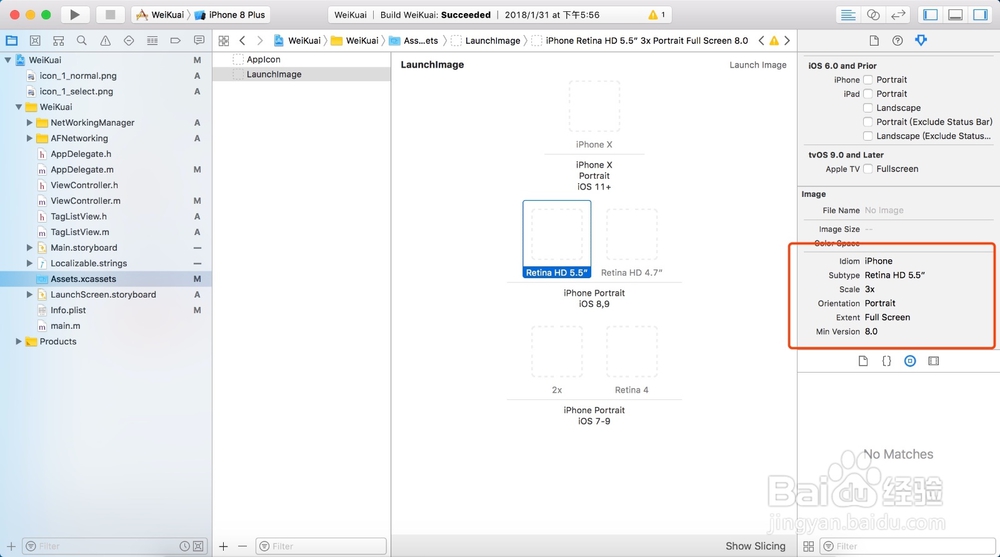
Task: Open the Object library
Action: click(910, 361)
